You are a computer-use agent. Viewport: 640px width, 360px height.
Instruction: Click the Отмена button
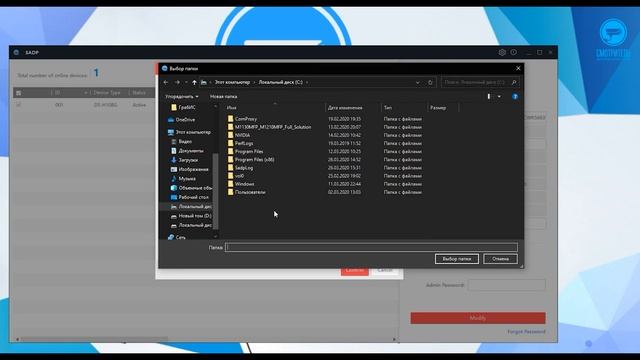(x=500, y=259)
